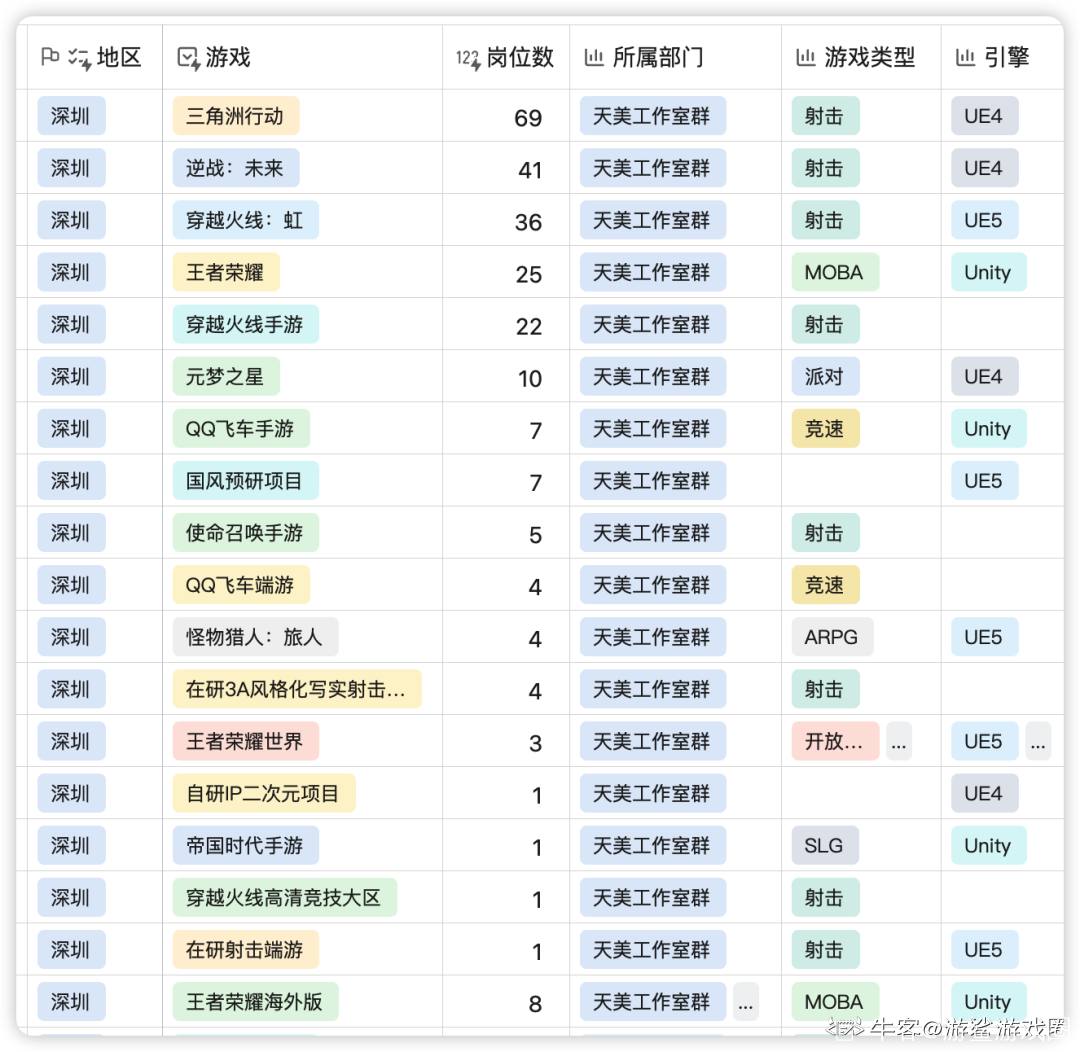
Task: Click the 开放… tag in 王者荣耀世界 row
Action: tap(835, 741)
